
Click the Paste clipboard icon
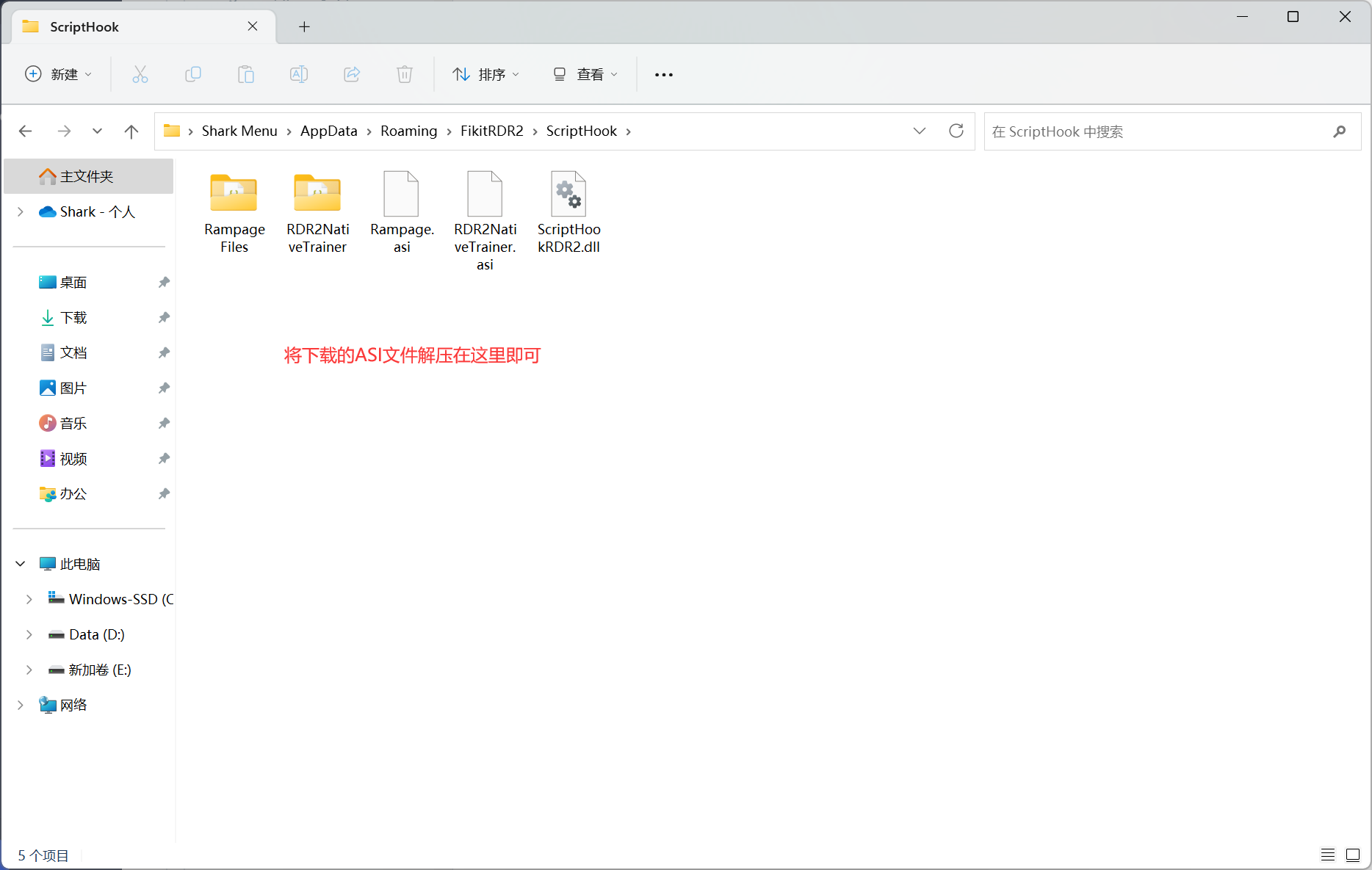tap(246, 74)
